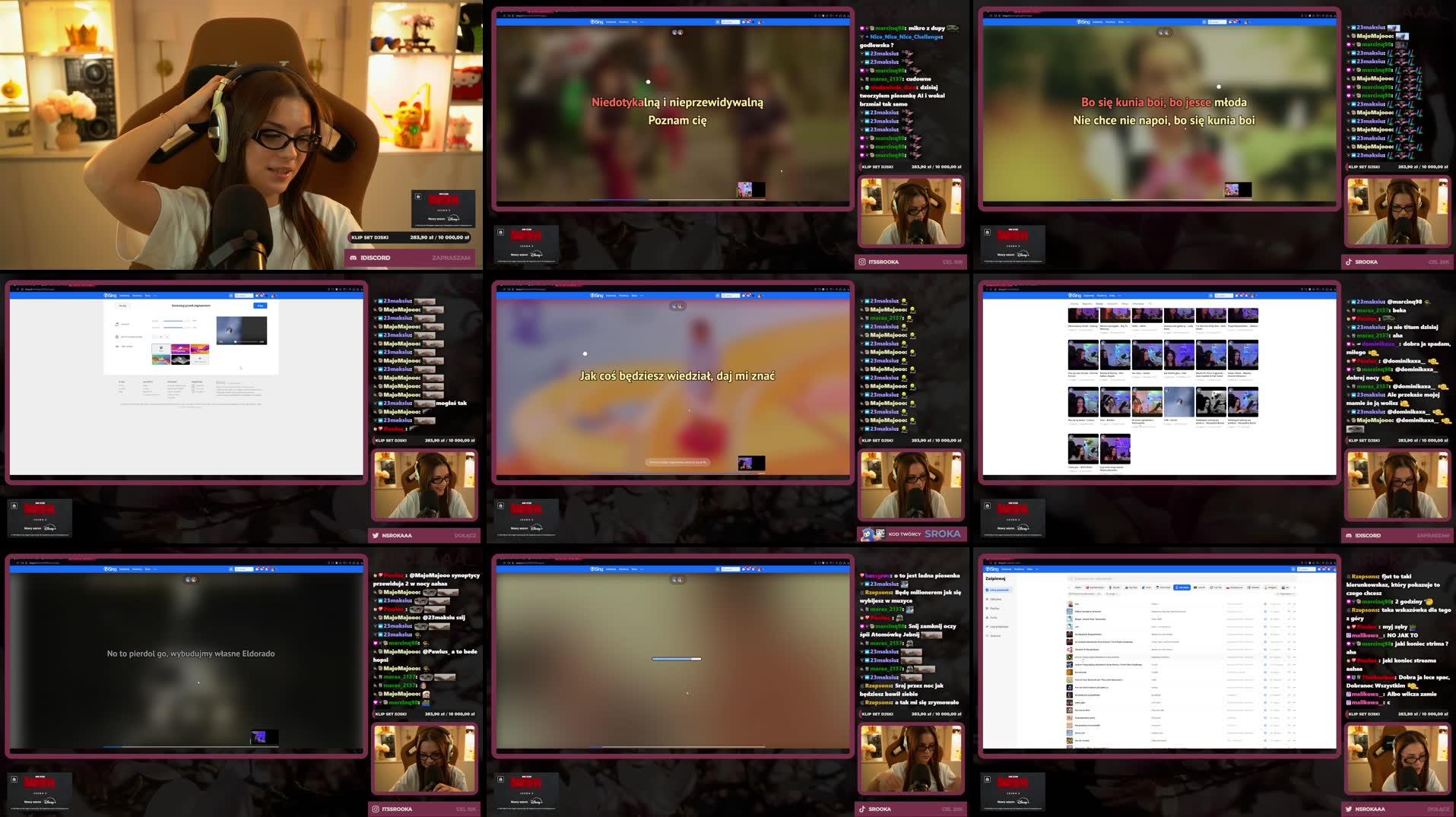Select a colorful background theme thumbnail in the dialog
This screenshot has height=817, width=1456.
(180, 349)
